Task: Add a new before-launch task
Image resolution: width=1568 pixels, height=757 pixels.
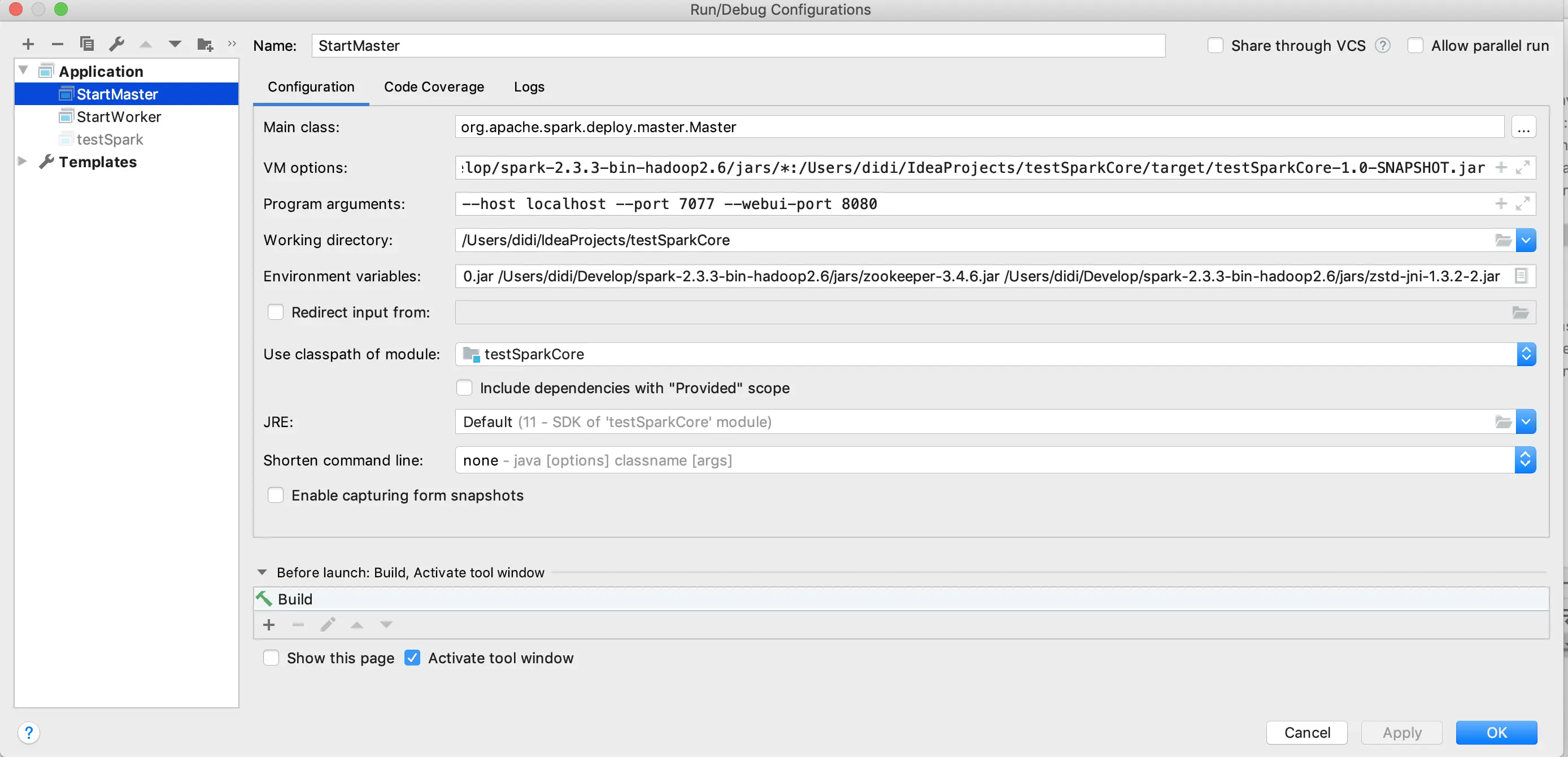Action: pyautogui.click(x=268, y=624)
